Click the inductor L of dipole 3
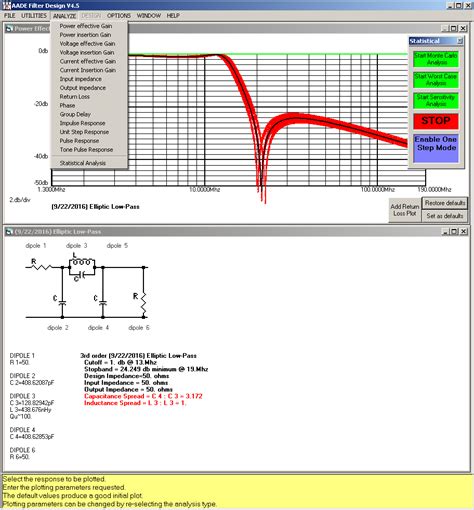The image size is (474, 510). pyautogui.click(x=82, y=262)
